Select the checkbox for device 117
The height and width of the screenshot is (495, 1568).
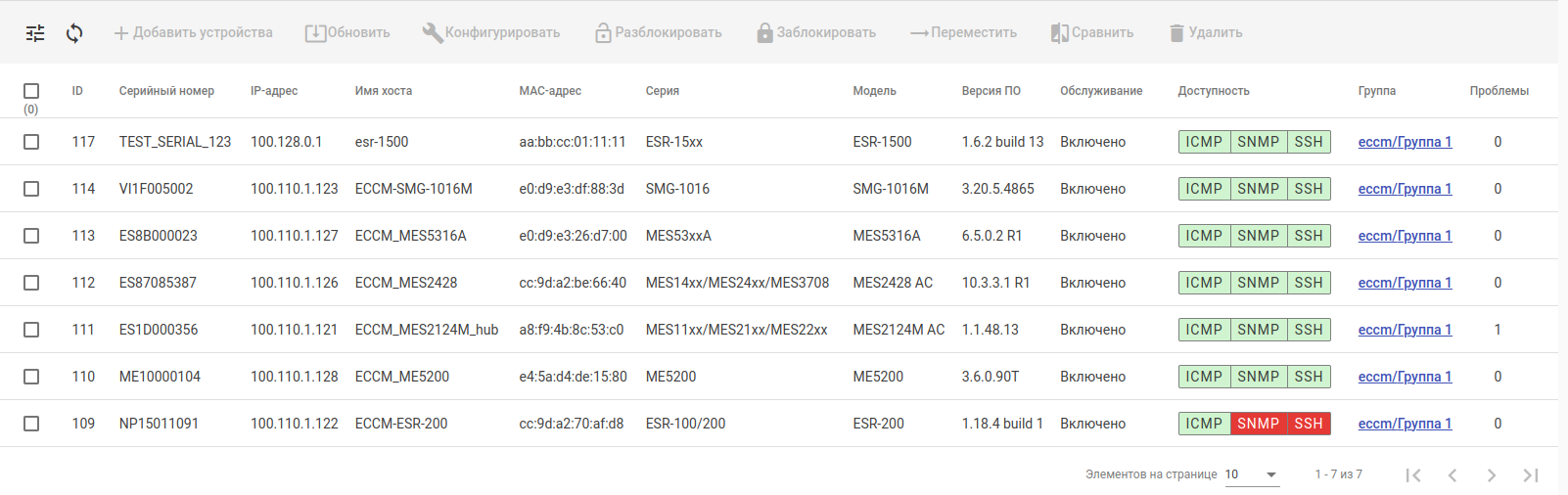coord(31,142)
